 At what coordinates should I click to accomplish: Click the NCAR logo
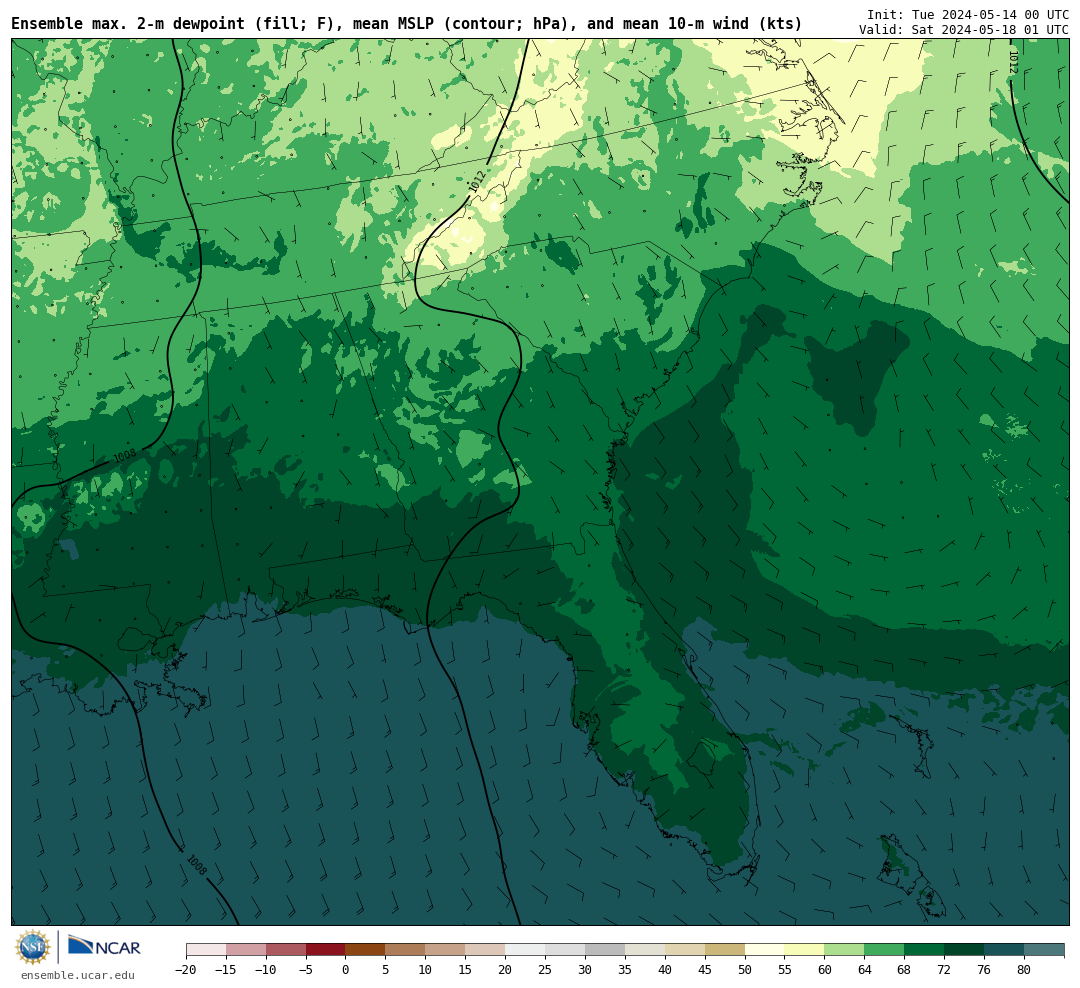[x=104, y=947]
